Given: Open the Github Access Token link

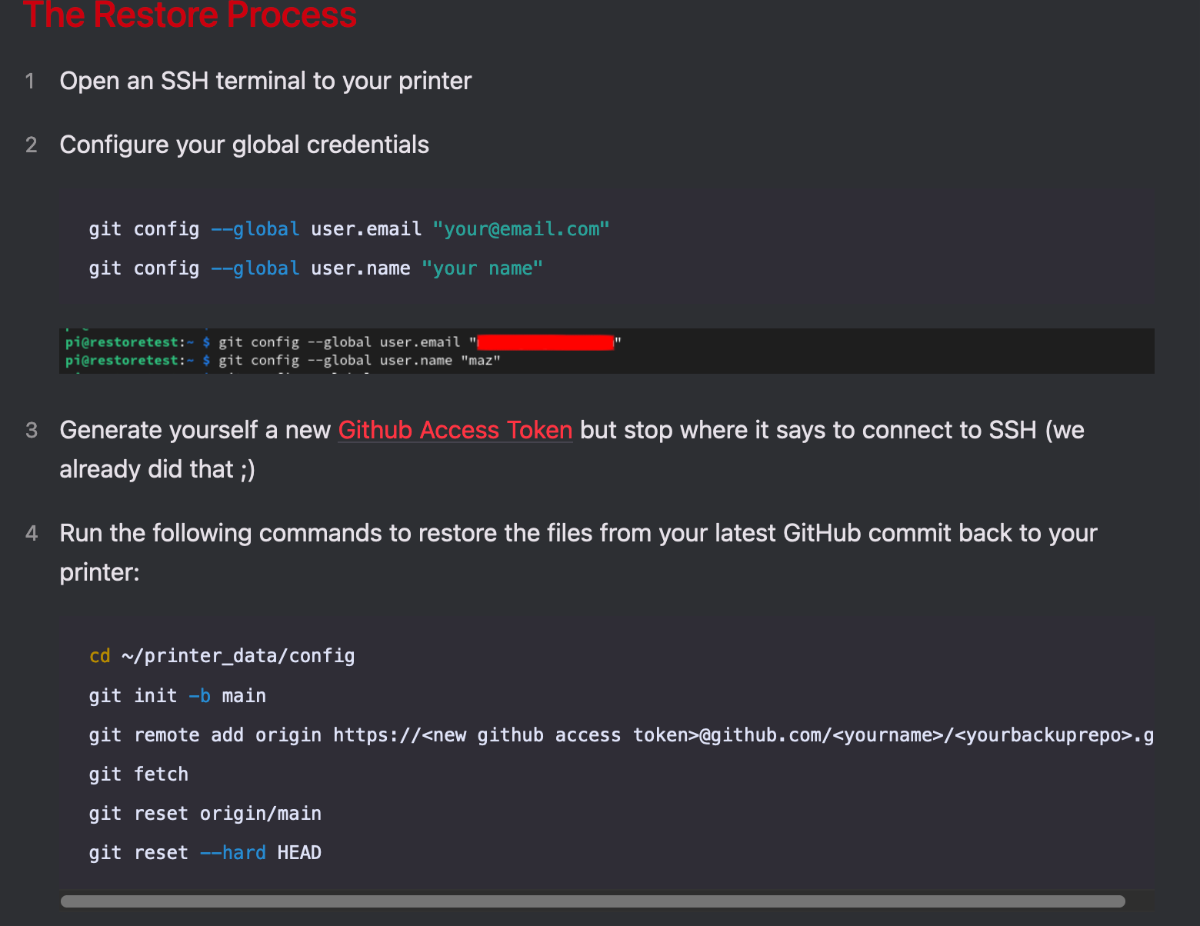Looking at the screenshot, I should pos(455,430).
